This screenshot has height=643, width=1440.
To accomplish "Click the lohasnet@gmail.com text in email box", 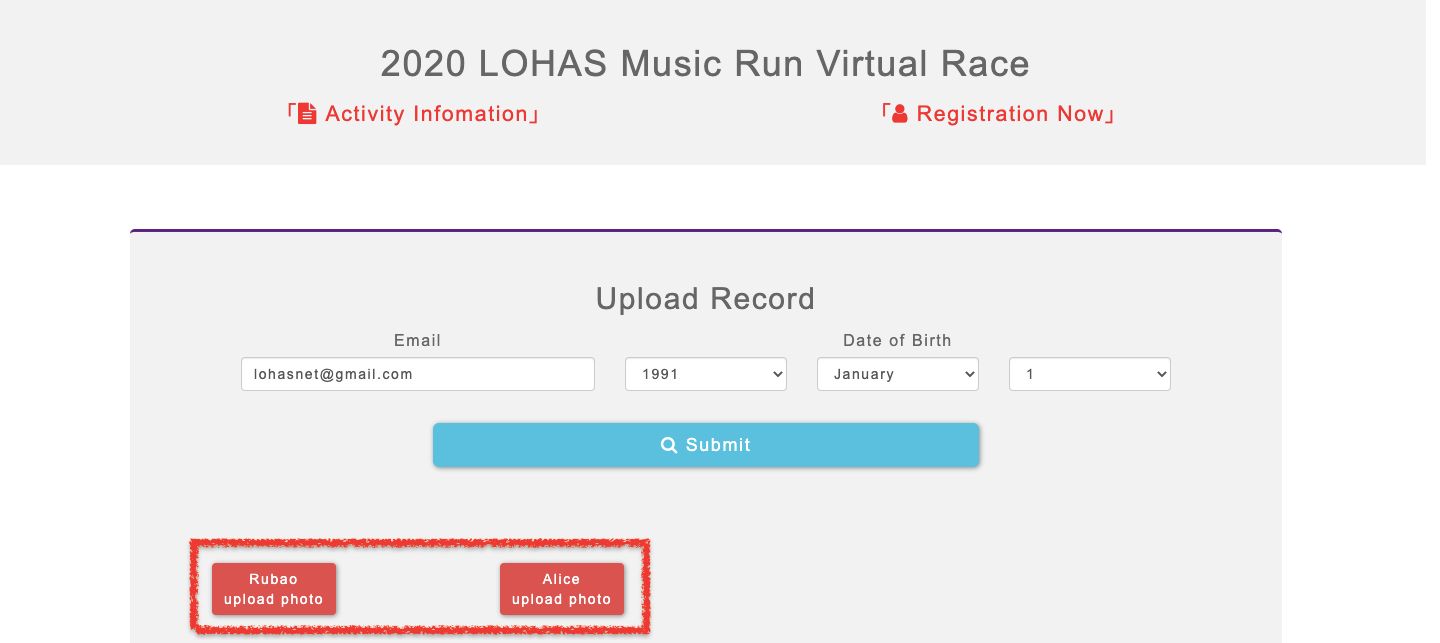I will coord(333,374).
